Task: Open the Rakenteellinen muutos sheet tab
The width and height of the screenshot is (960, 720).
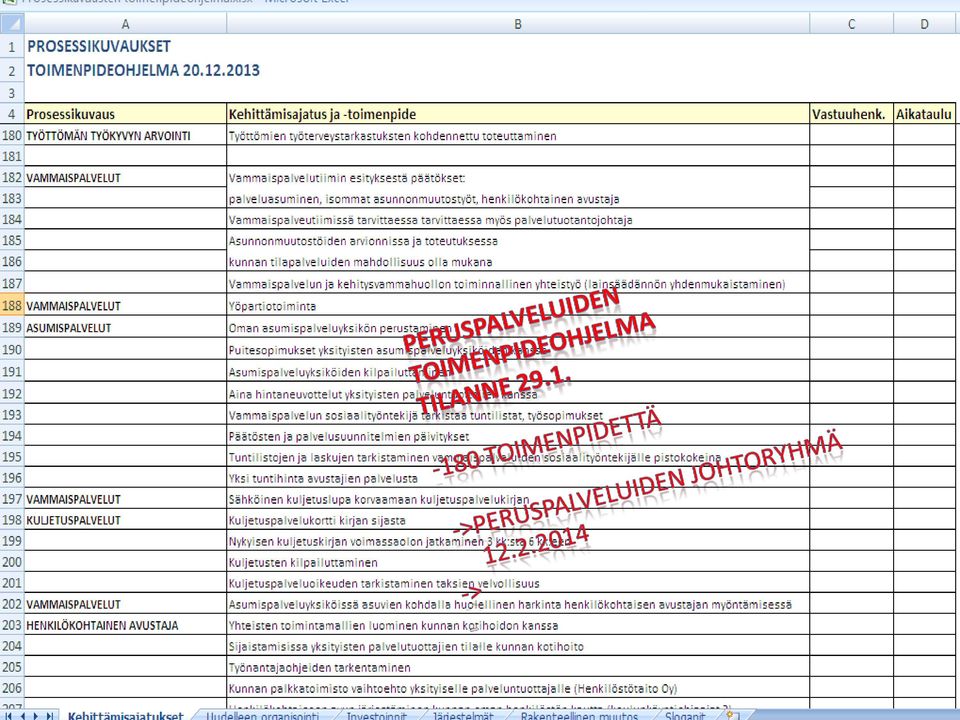Action: tap(579, 716)
